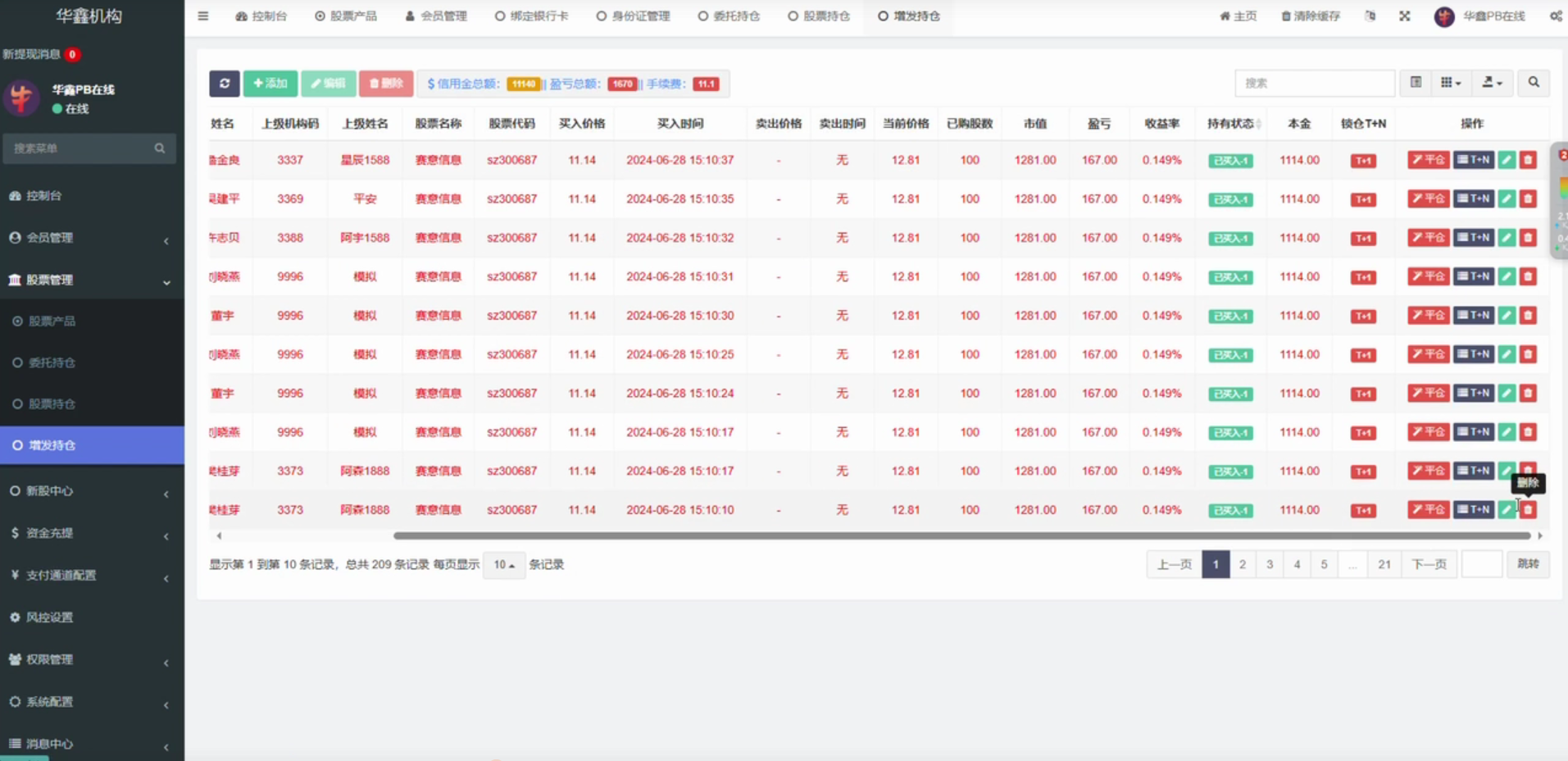This screenshot has height=761, width=1568.
Task: Click the refresh table icon button
Action: 224,84
